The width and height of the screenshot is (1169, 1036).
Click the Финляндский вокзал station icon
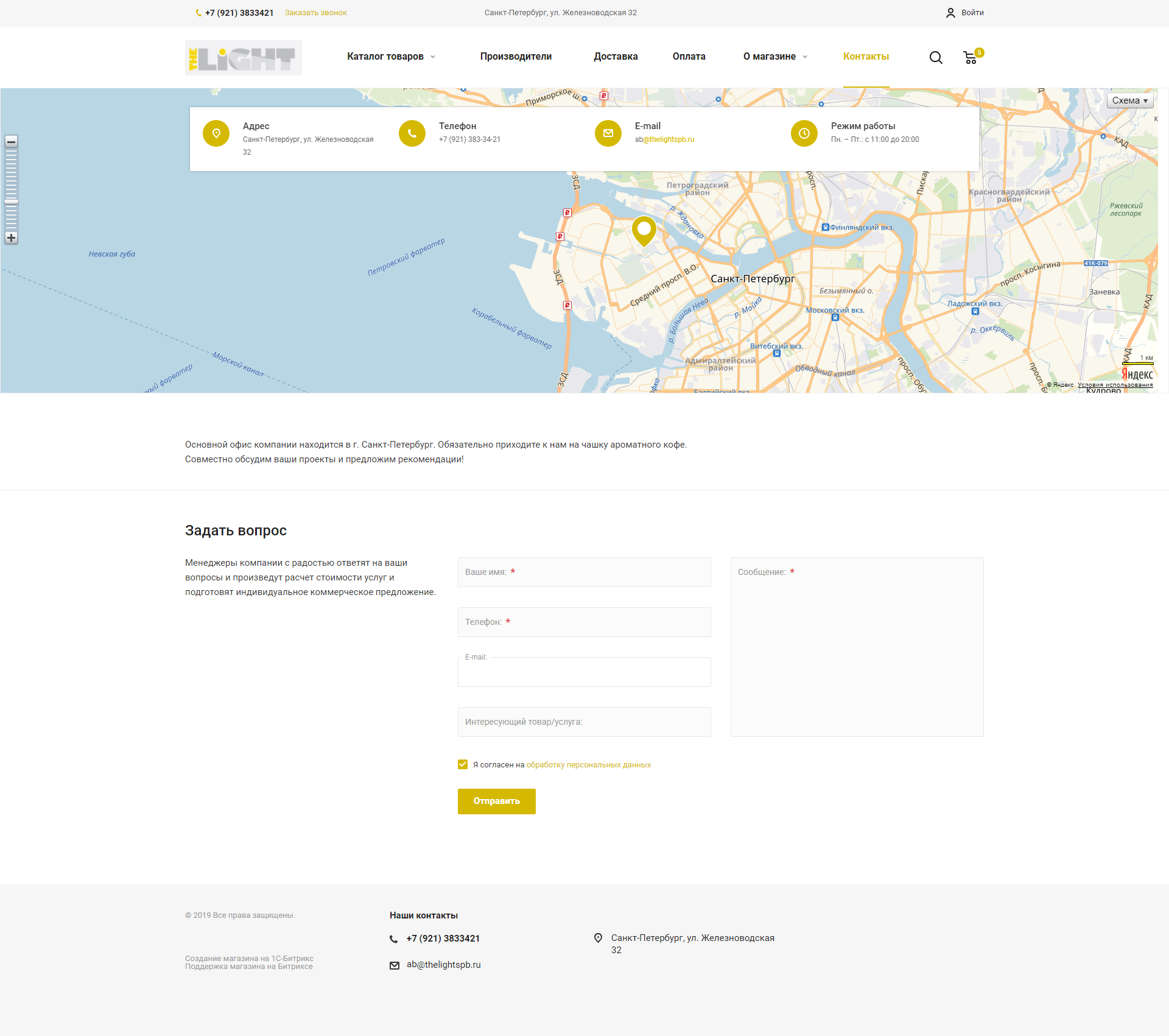coord(825,227)
